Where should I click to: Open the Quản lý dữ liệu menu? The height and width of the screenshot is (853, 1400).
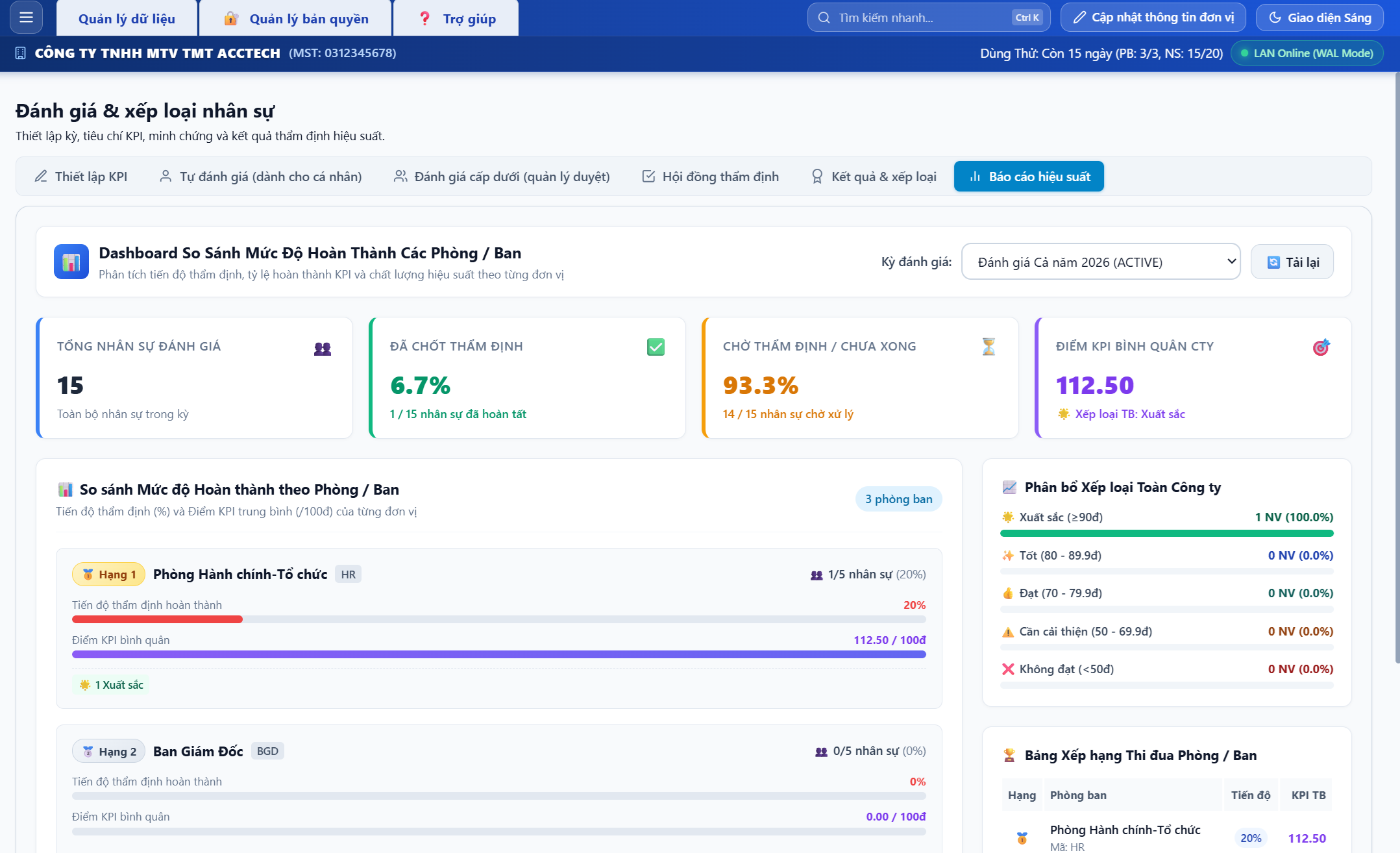127,18
